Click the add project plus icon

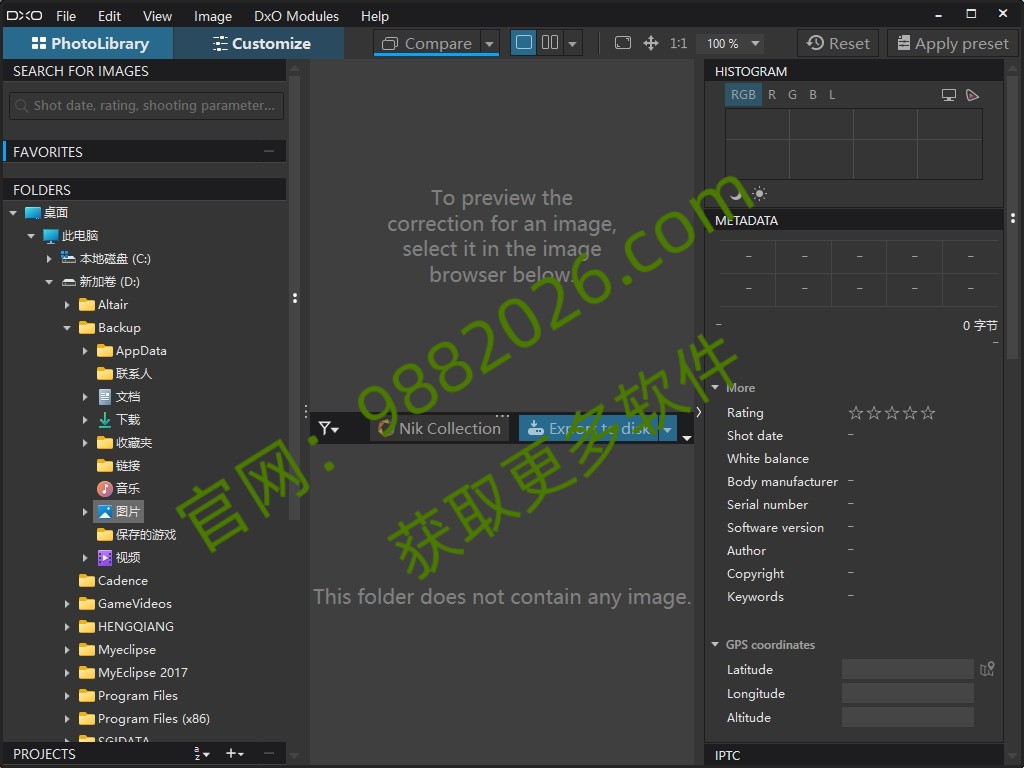point(232,754)
